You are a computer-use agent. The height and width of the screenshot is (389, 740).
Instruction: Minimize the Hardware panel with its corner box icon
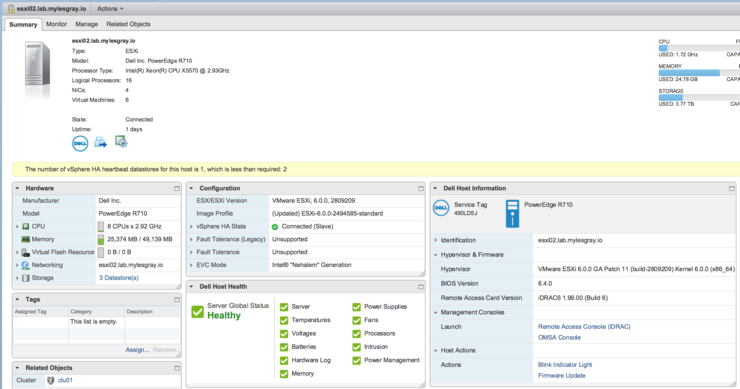click(177, 188)
